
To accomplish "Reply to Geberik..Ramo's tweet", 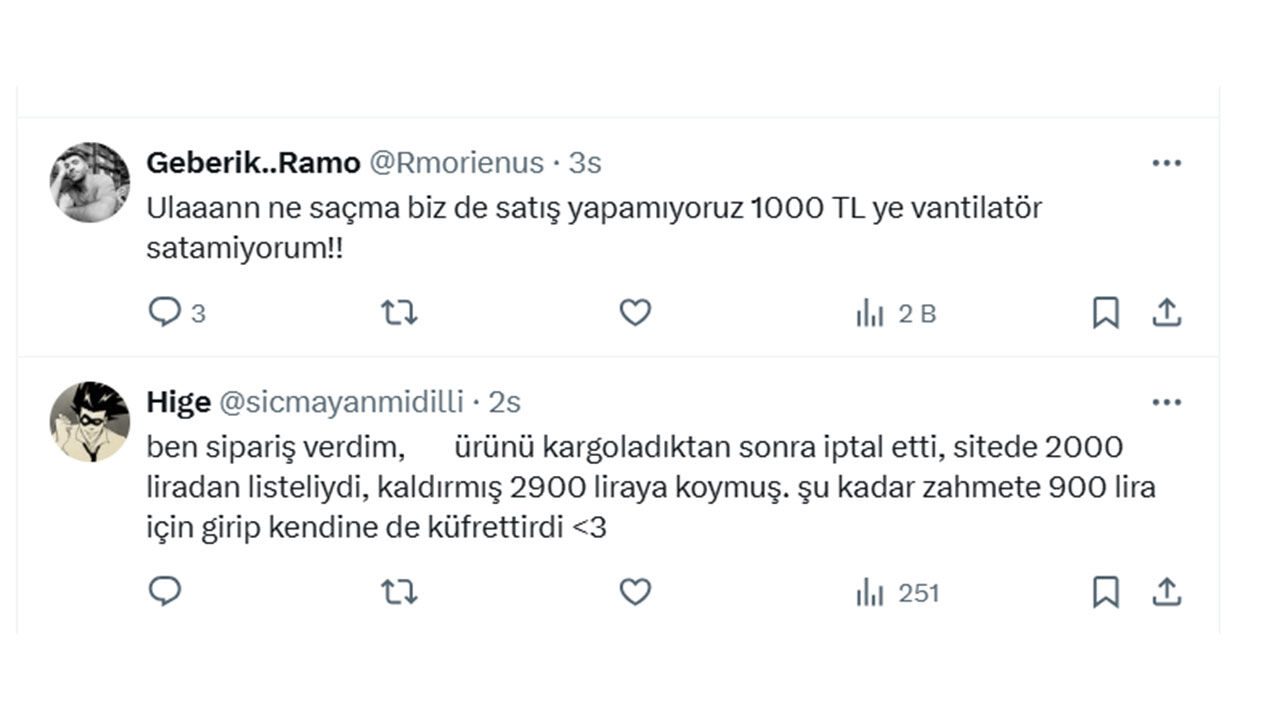I will [164, 313].
